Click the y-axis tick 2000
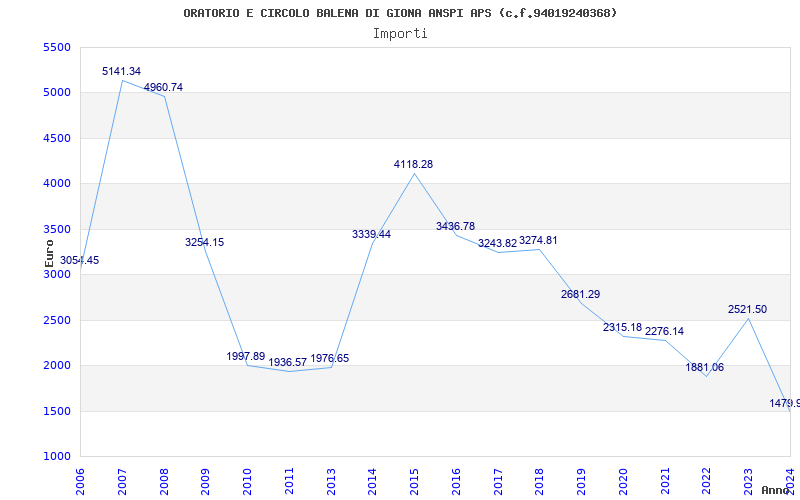800x500 pixels. [58, 366]
